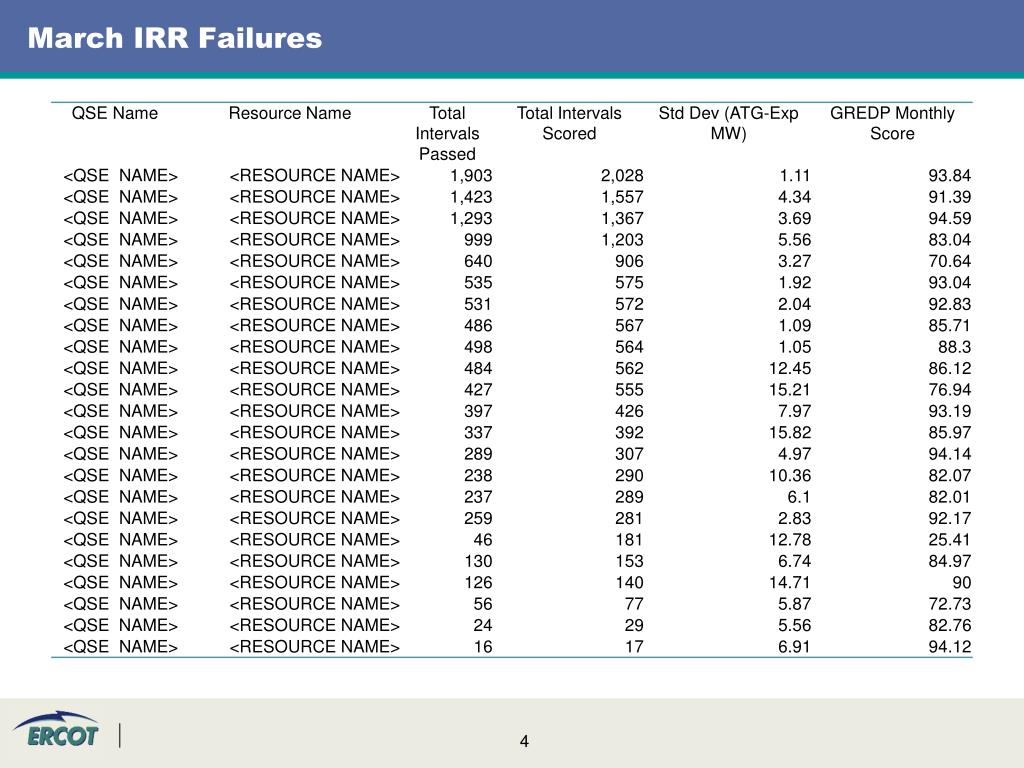Click the std dev value 15.82
The height and width of the screenshot is (768, 1024).
pos(790,433)
